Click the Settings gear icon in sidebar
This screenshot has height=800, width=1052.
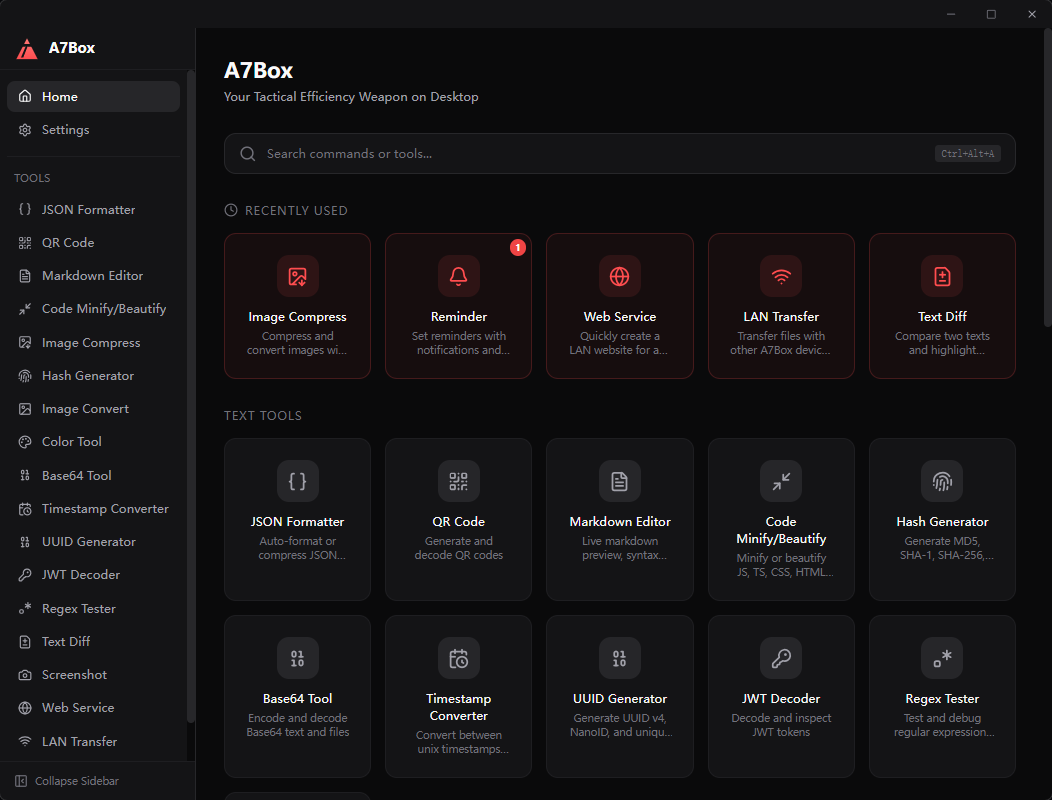25,130
